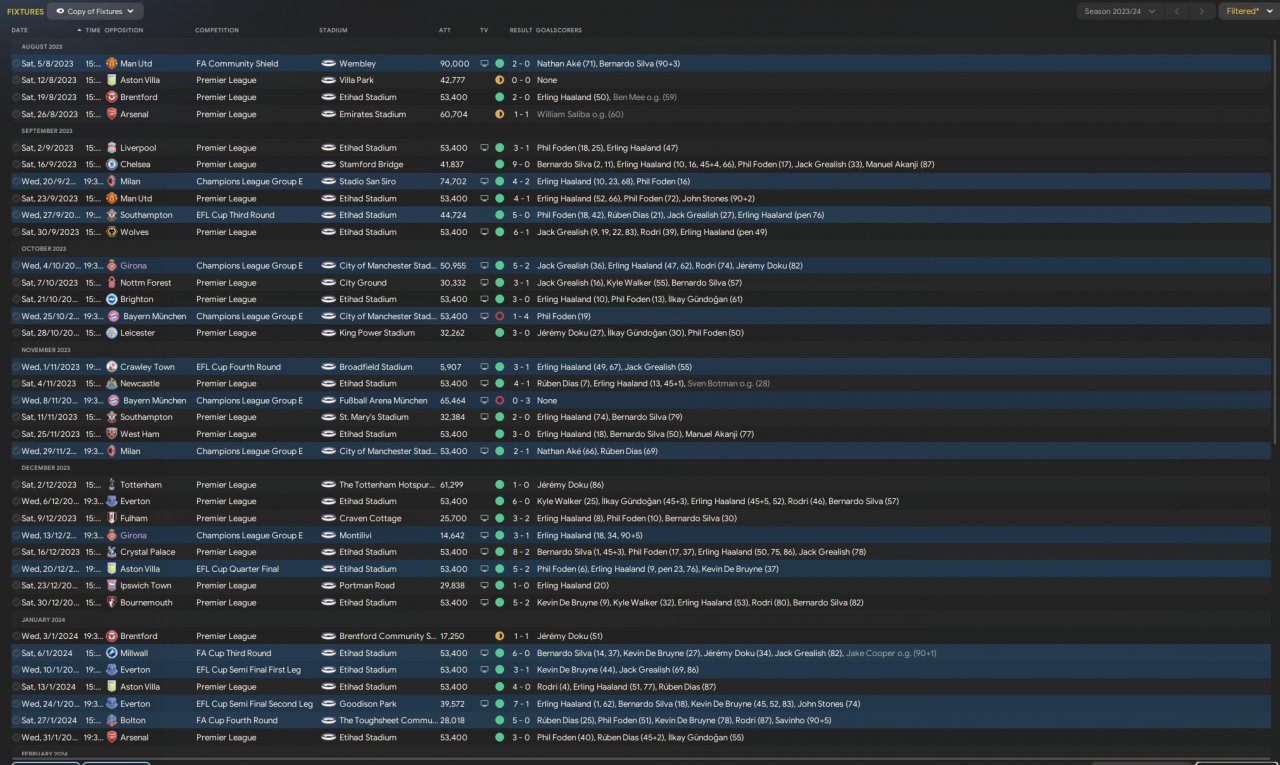This screenshot has width=1280, height=765.
Task: Click the Bolton club badge
Action: pos(112,720)
